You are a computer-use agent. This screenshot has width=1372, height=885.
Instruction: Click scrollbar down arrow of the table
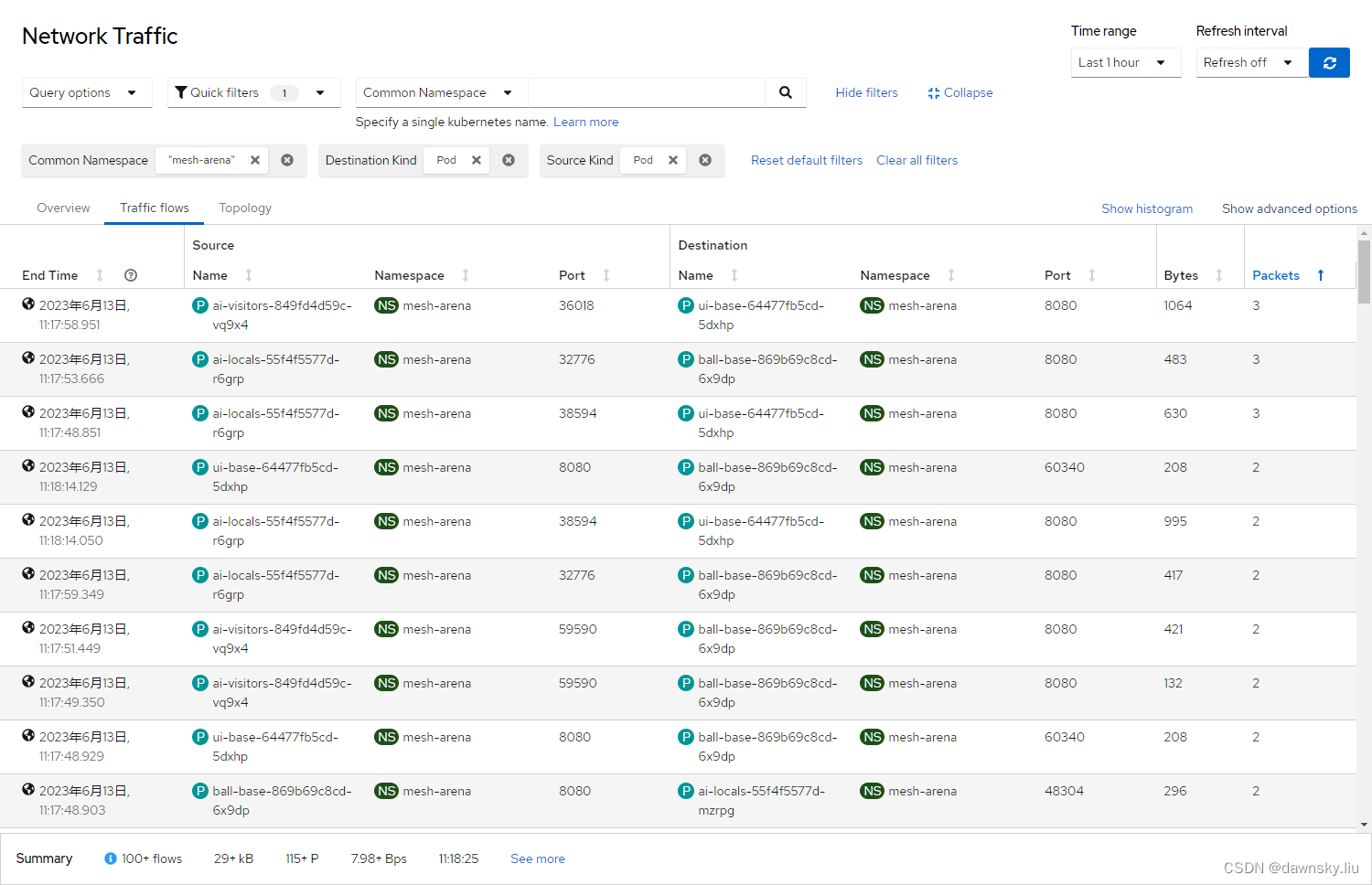click(x=1364, y=824)
